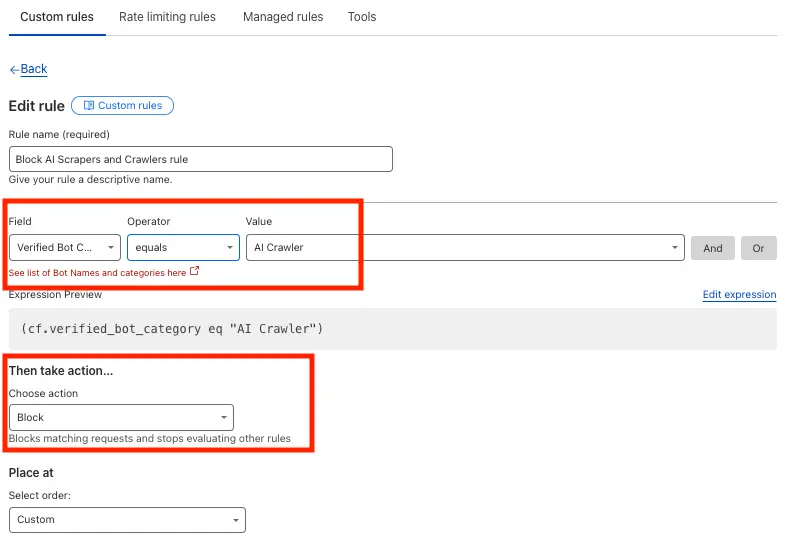Open the Select order dropdown set to Custom
The height and width of the screenshot is (541, 803).
pyautogui.click(x=128, y=520)
